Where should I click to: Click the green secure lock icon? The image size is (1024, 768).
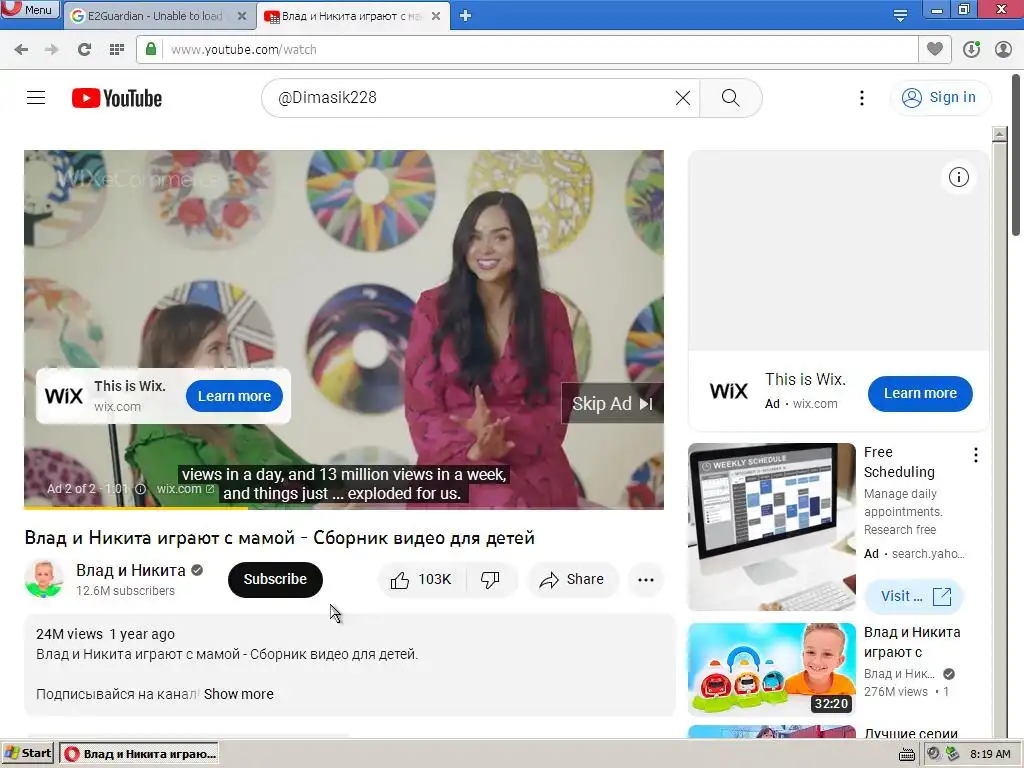[x=151, y=49]
